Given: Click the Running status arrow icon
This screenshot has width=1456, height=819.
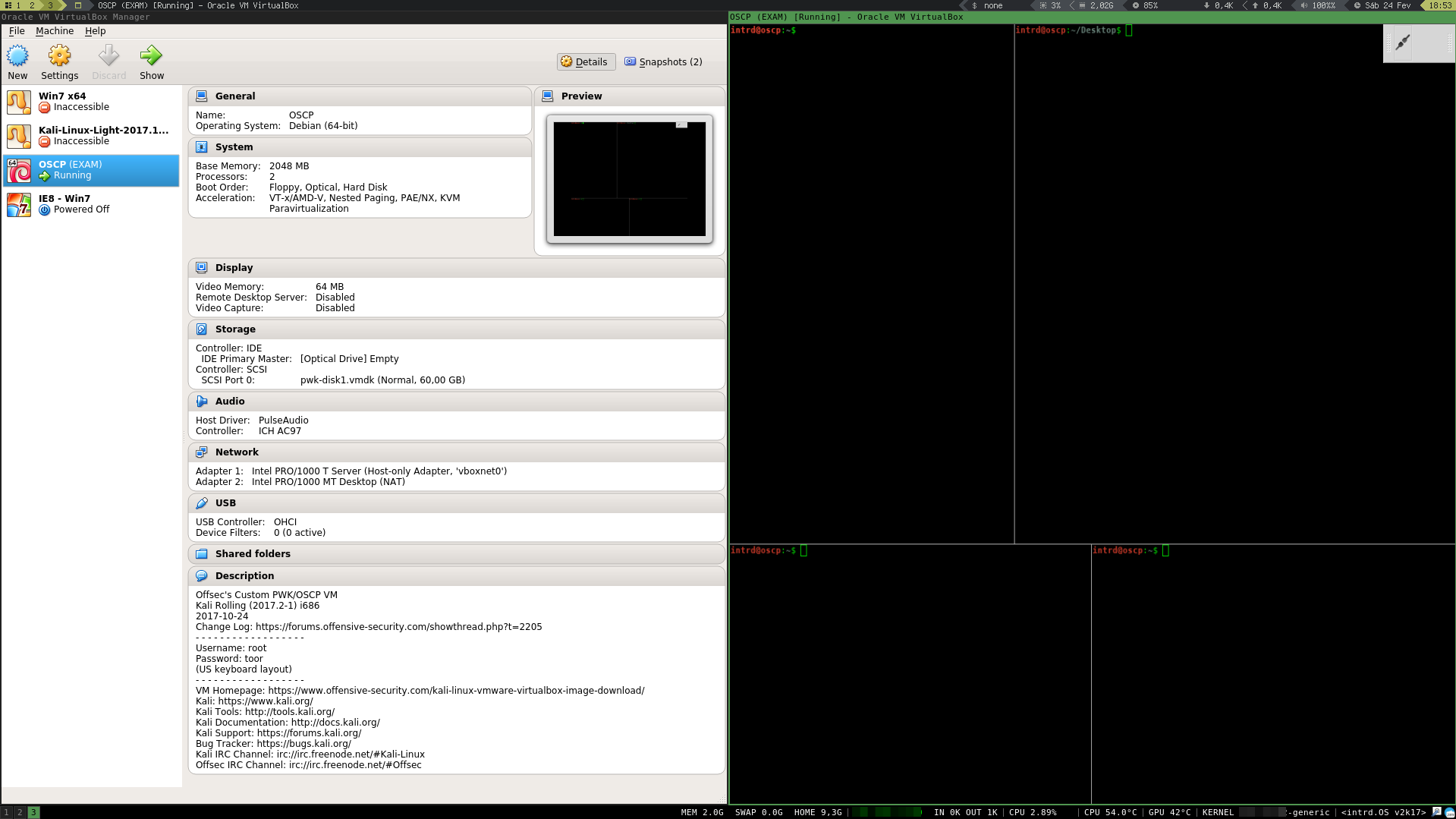Looking at the screenshot, I should [x=45, y=175].
